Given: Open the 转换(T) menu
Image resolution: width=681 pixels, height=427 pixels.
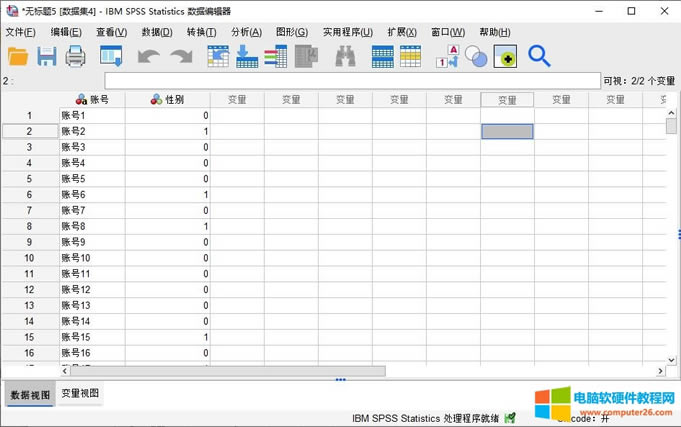Looking at the screenshot, I should click(201, 32).
